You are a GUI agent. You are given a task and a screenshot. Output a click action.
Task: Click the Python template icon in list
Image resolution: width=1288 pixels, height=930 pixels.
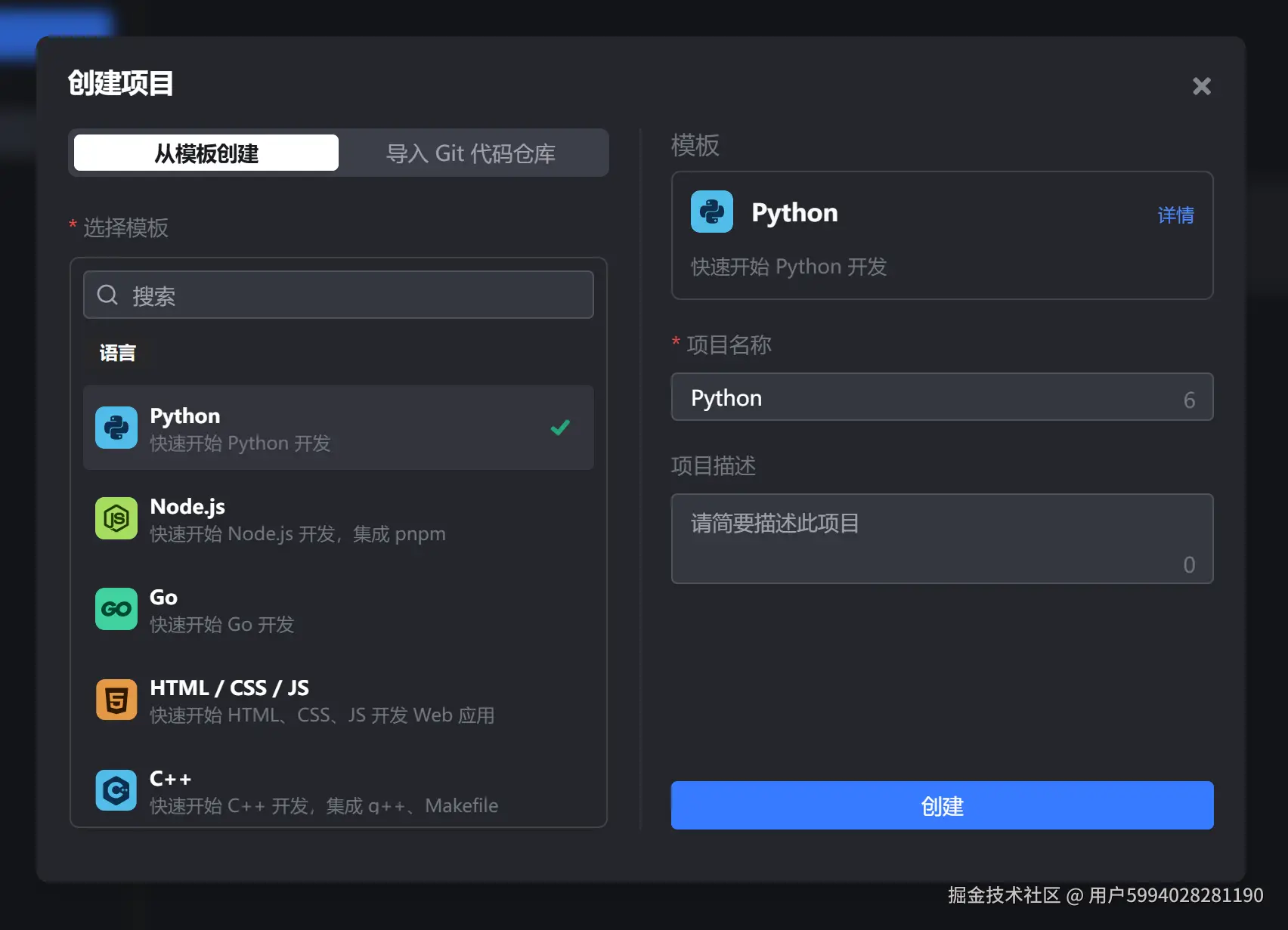click(x=116, y=428)
